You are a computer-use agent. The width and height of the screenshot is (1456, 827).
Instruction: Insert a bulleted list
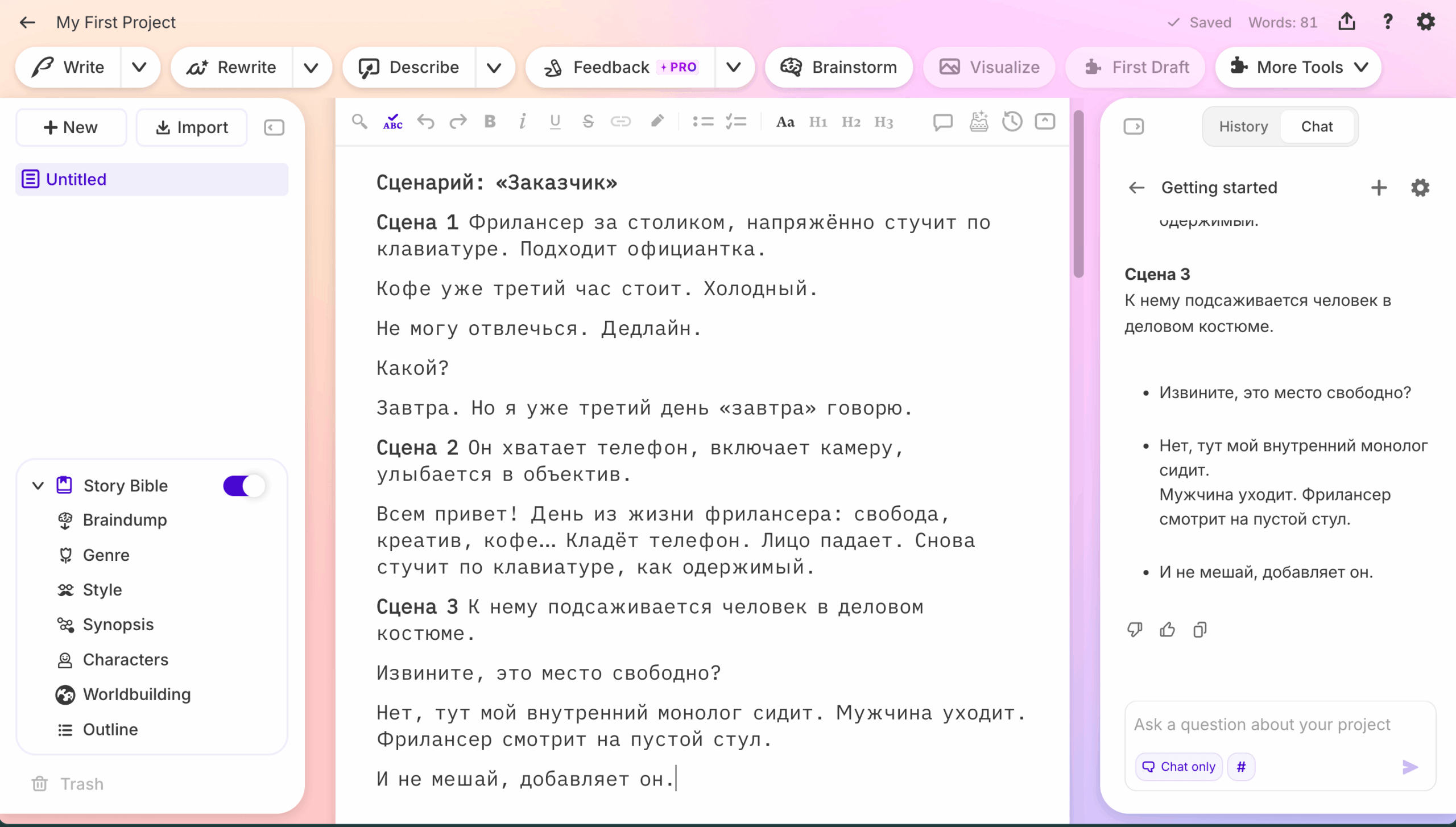point(703,121)
